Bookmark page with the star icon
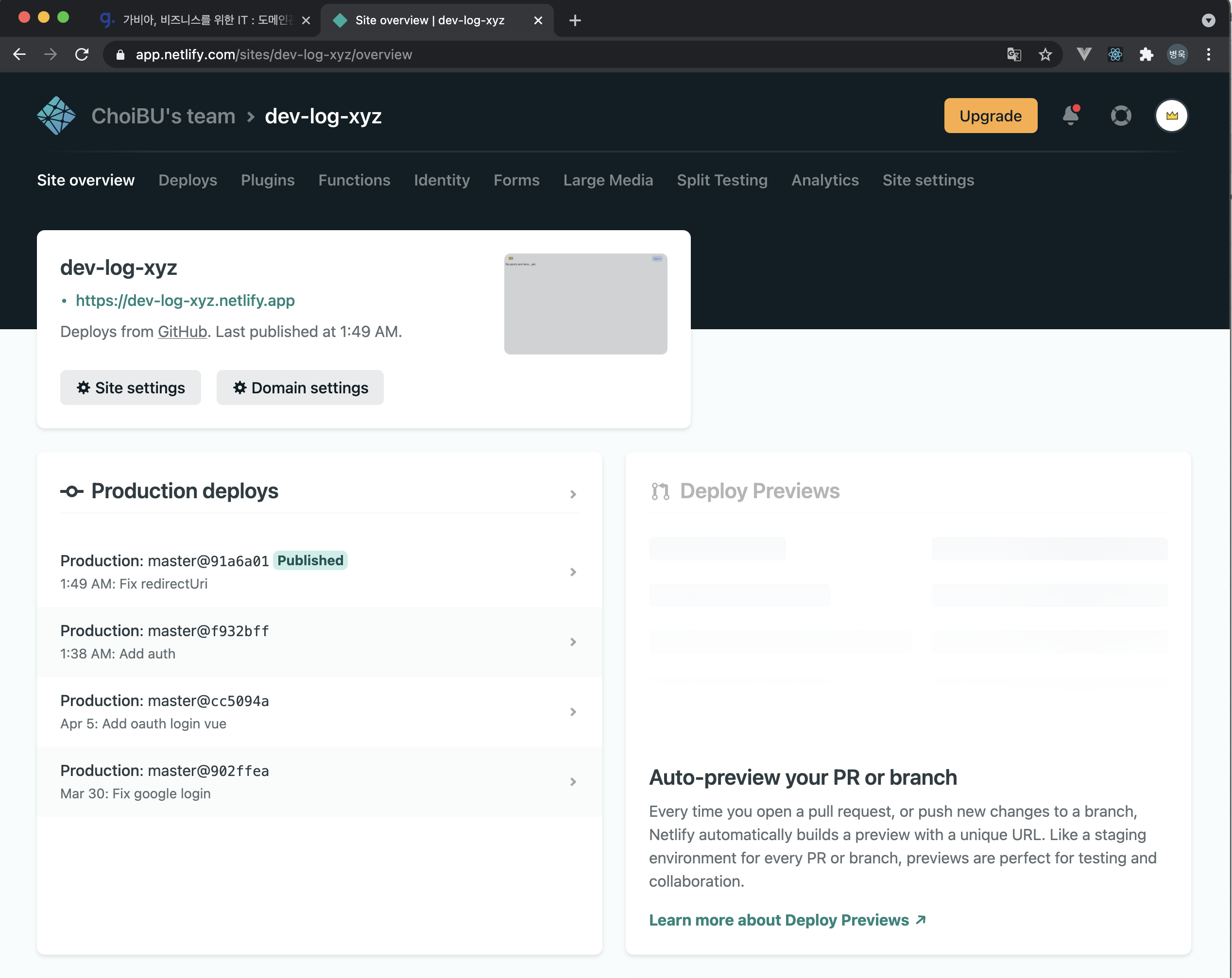Screen dimensions: 1232x978 1045,54
